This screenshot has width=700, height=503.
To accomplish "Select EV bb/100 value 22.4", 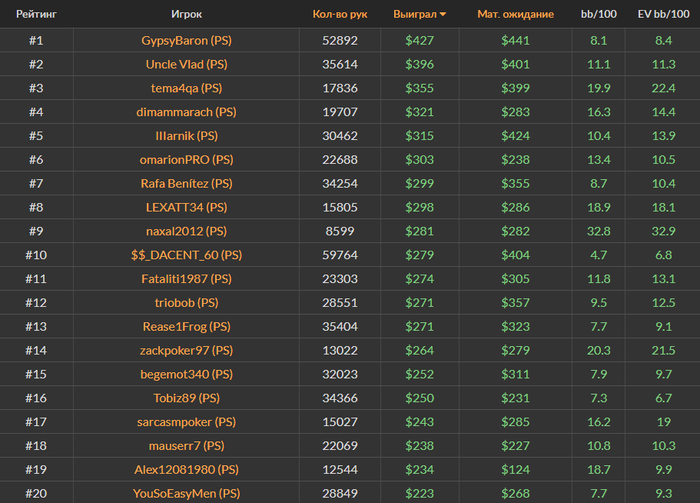I will (x=663, y=88).
